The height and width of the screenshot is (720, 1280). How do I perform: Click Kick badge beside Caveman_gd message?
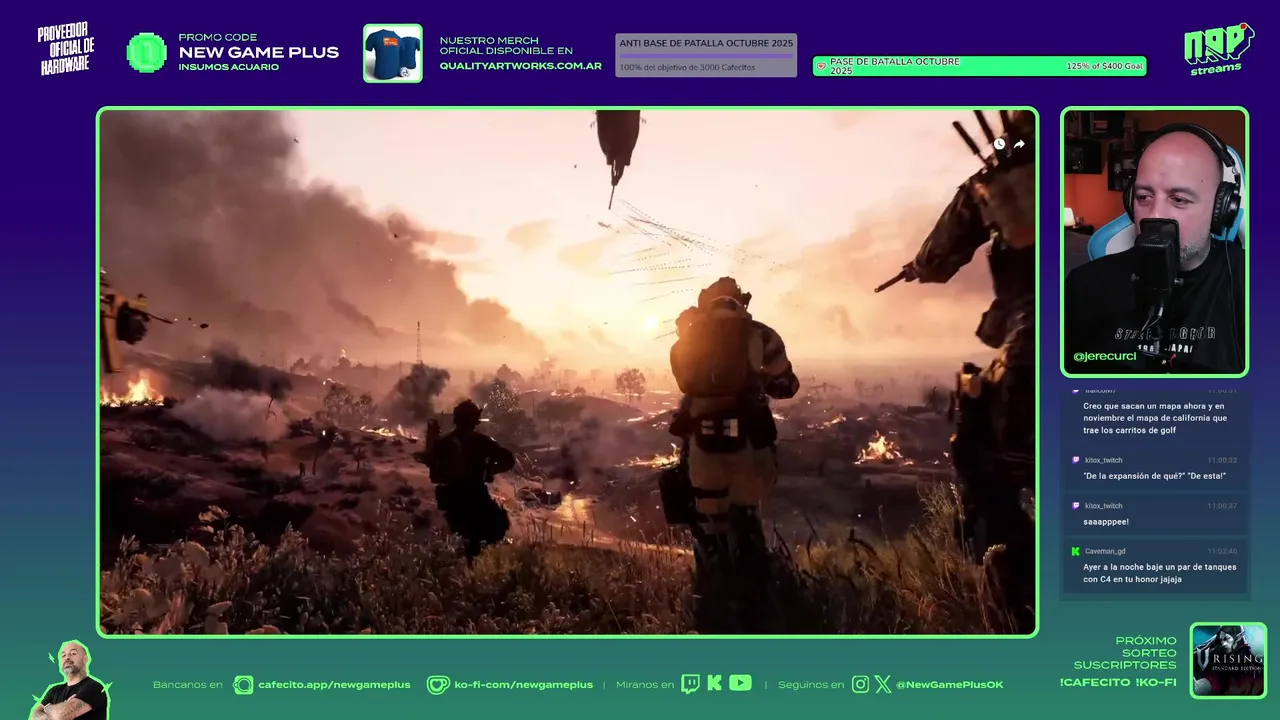pyautogui.click(x=1075, y=551)
